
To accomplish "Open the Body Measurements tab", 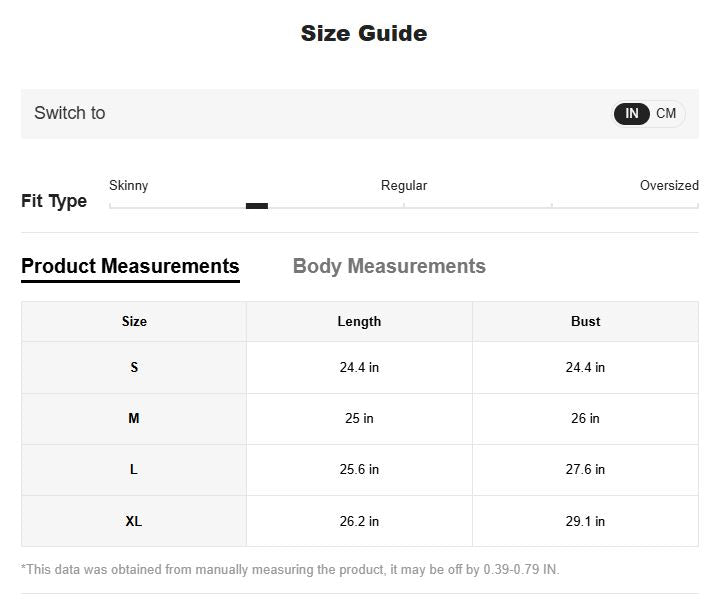I will point(389,266).
